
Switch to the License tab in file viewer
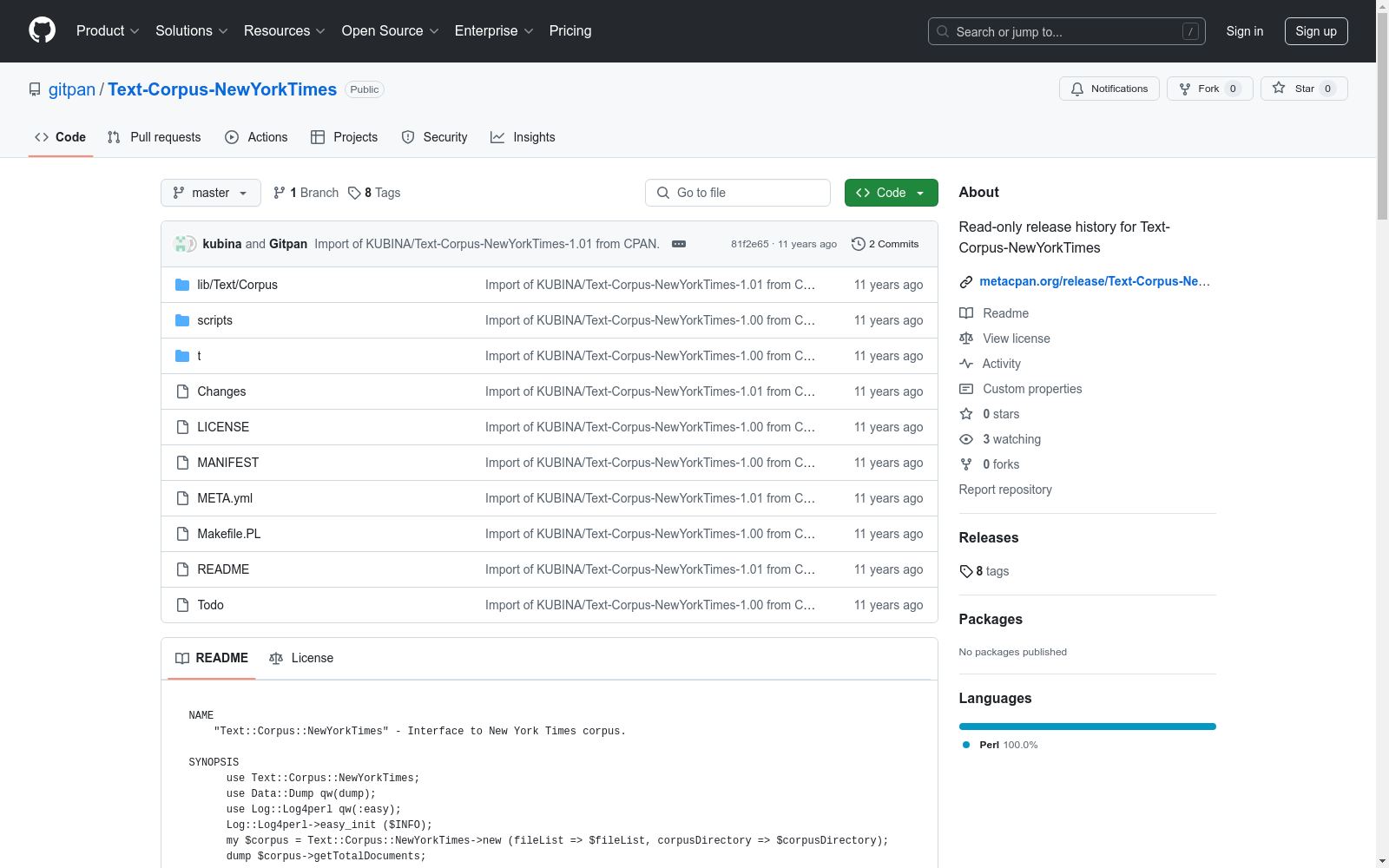point(301,658)
